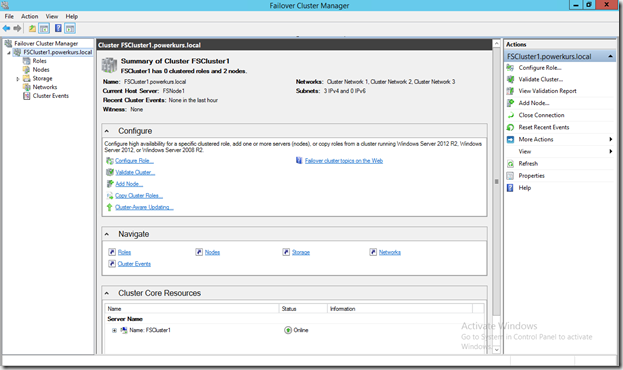Open the File menu
Viewport: 623px width, 370px height.
pyautogui.click(x=9, y=16)
